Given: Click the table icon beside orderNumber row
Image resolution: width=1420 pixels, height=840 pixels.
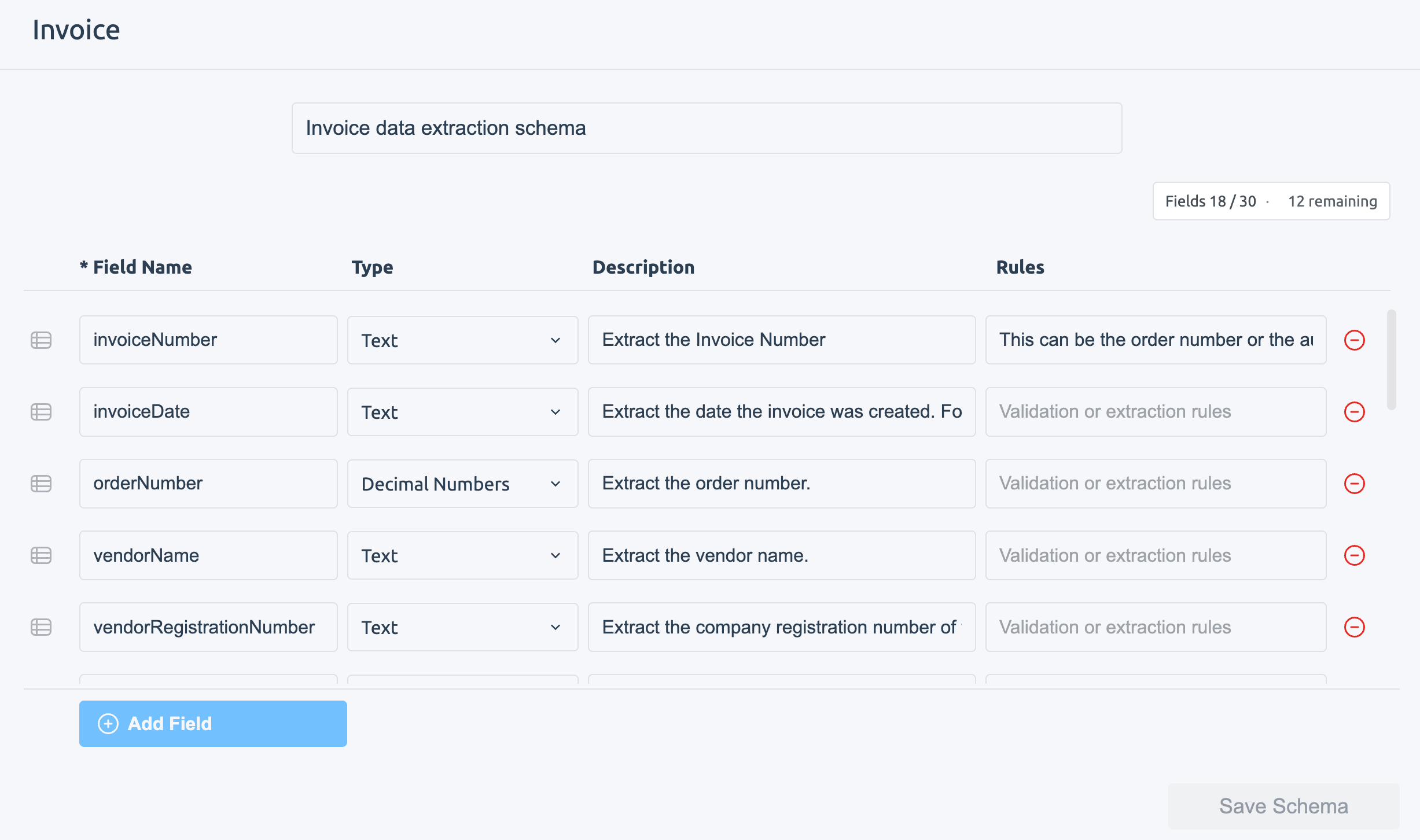Looking at the screenshot, I should (41, 483).
